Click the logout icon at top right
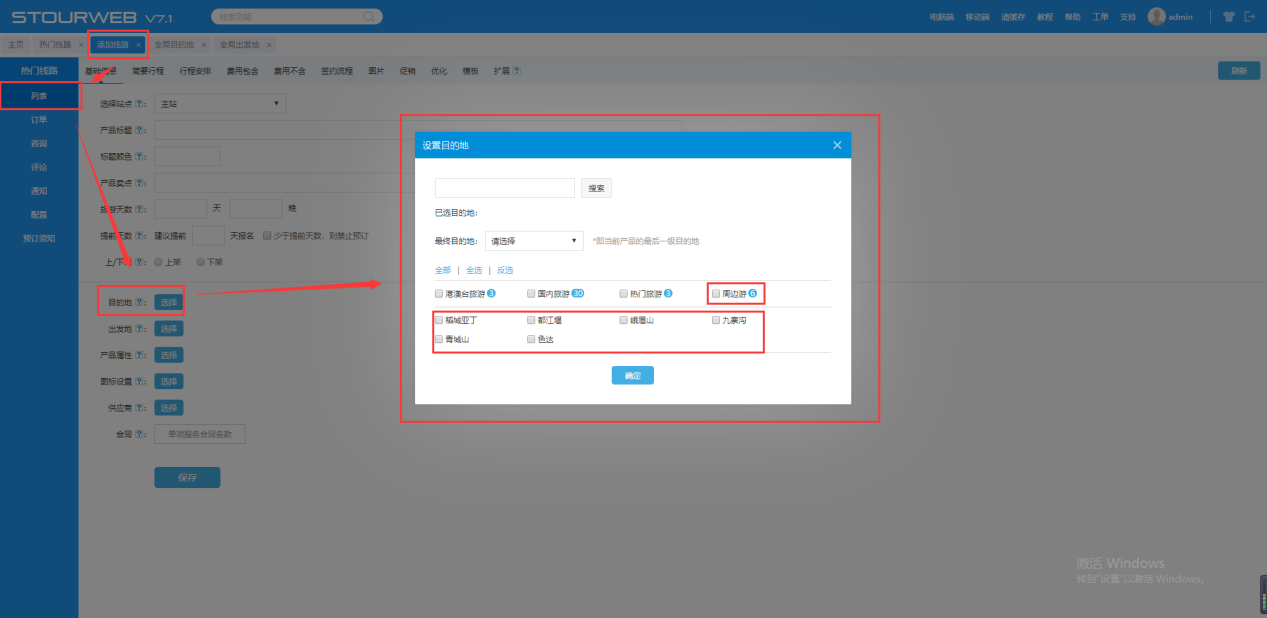Image resolution: width=1267 pixels, height=618 pixels. (1248, 17)
